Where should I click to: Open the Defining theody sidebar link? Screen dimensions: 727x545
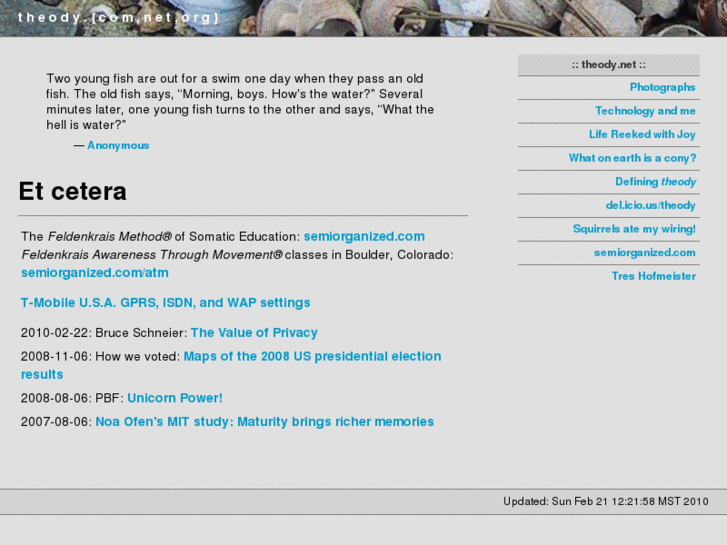[655, 182]
